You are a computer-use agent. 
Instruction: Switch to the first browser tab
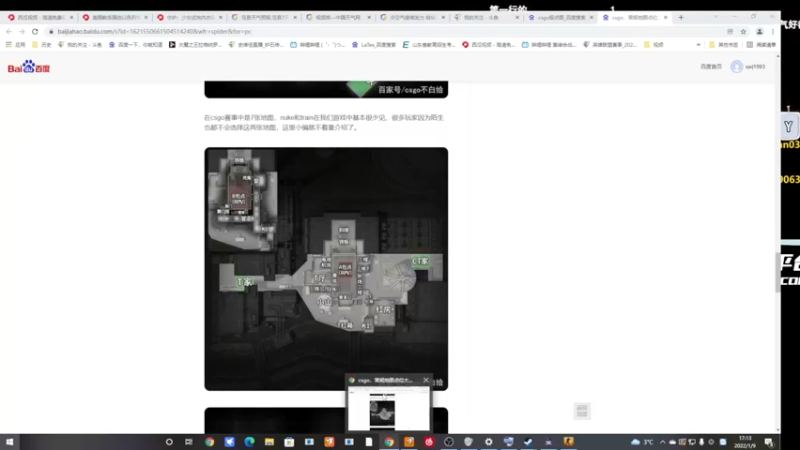point(39,17)
